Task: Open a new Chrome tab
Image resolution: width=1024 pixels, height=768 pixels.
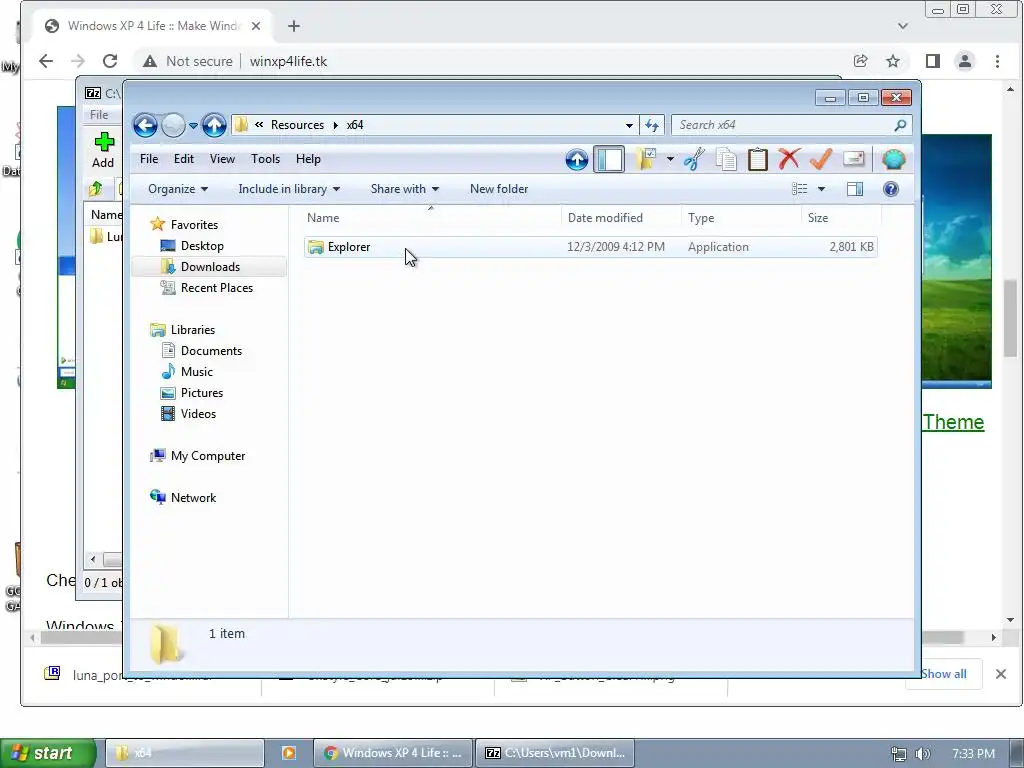Action: coord(294,25)
